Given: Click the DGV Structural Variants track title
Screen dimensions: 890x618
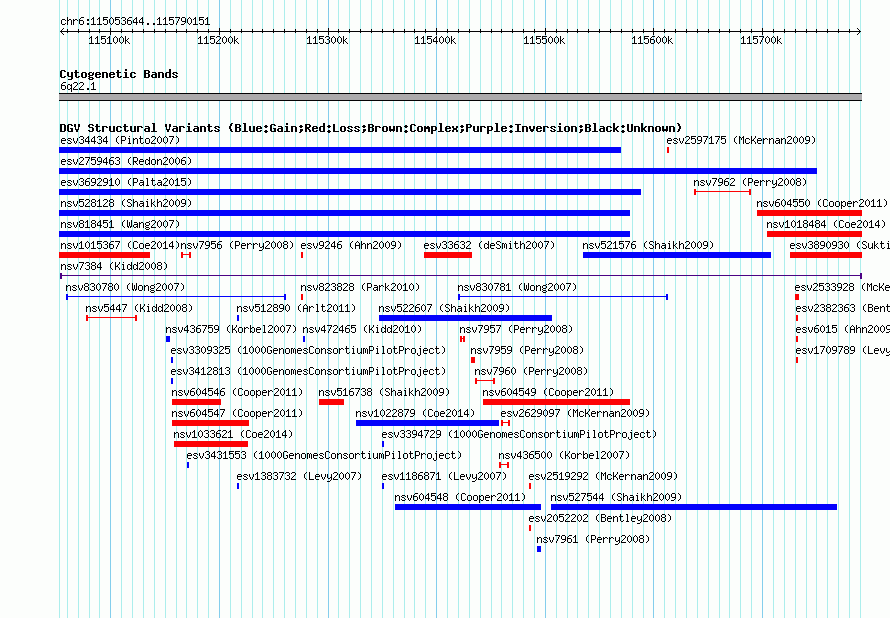Looking at the screenshot, I should pyautogui.click(x=371, y=128).
